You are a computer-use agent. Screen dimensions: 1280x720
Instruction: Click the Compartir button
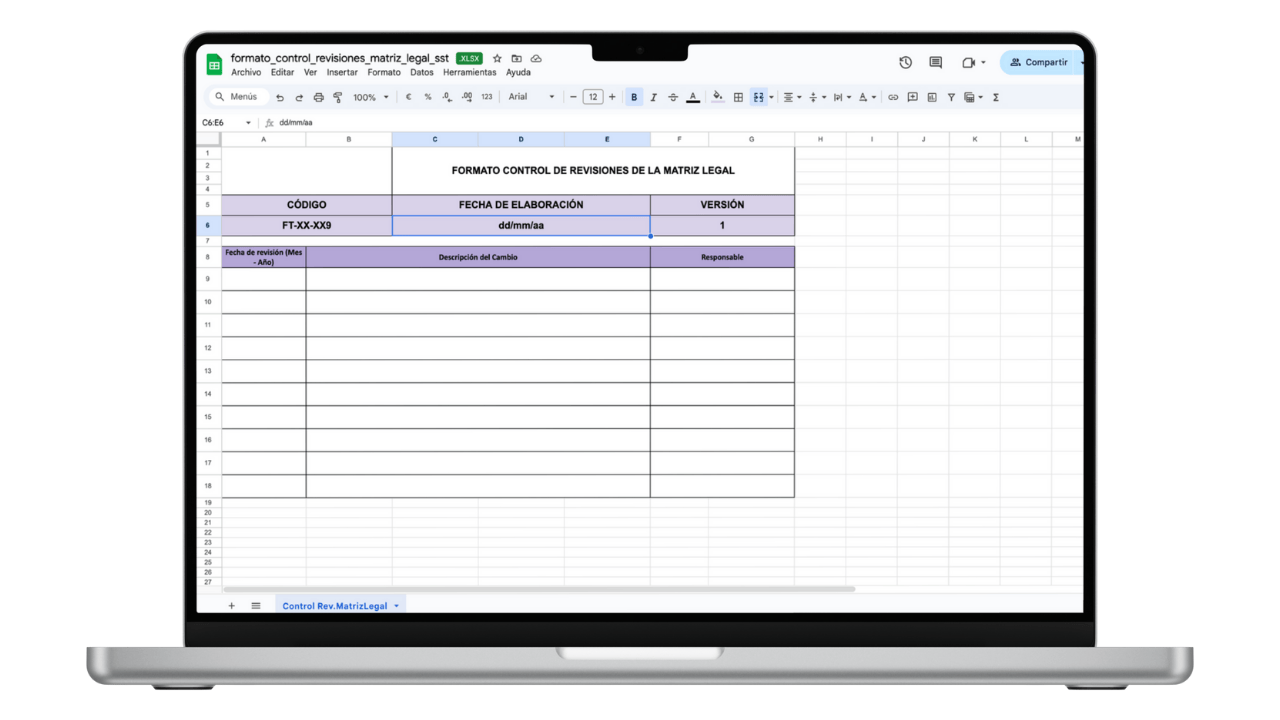[1041, 62]
